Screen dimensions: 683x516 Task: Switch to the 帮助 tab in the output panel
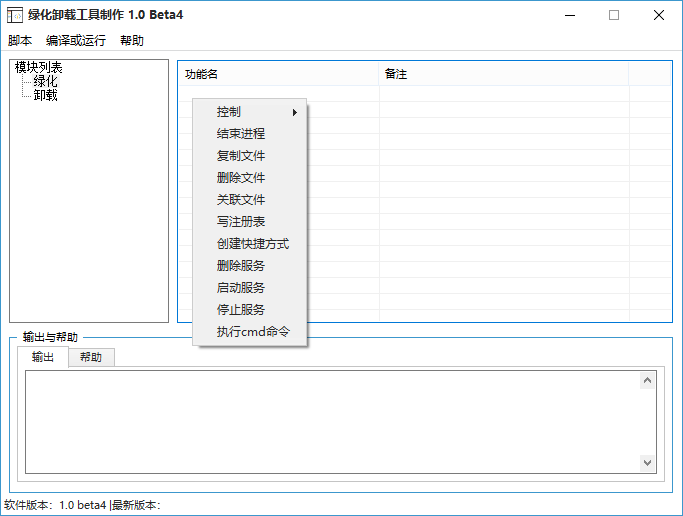[91, 358]
